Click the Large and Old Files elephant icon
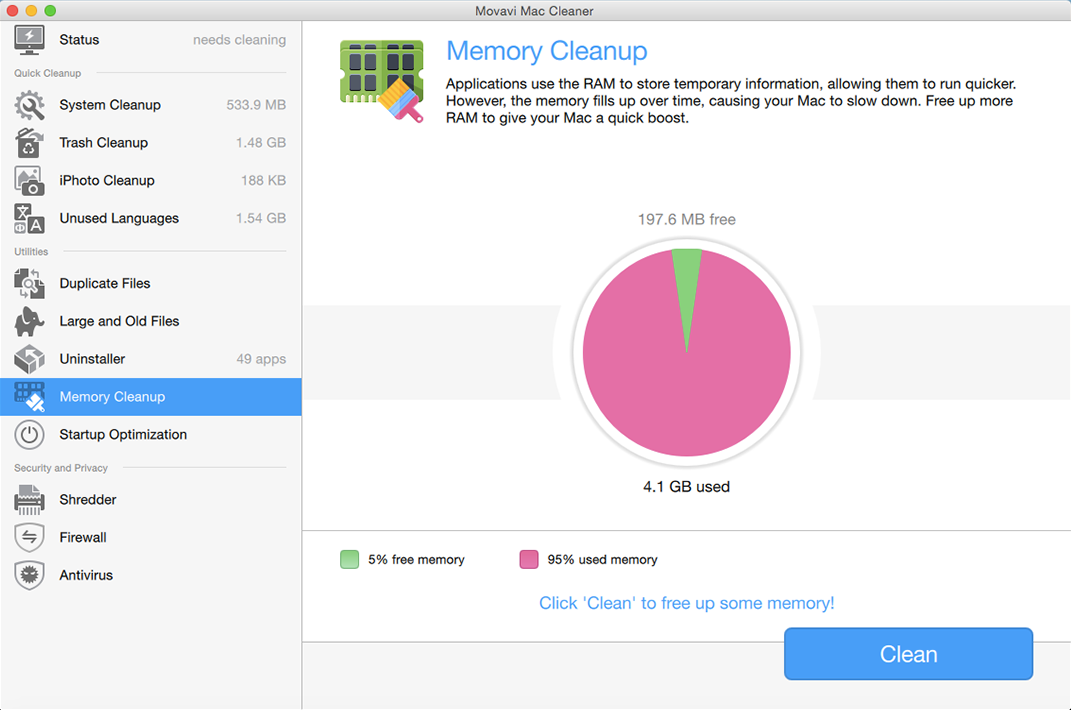The width and height of the screenshot is (1071, 710). pos(29,321)
